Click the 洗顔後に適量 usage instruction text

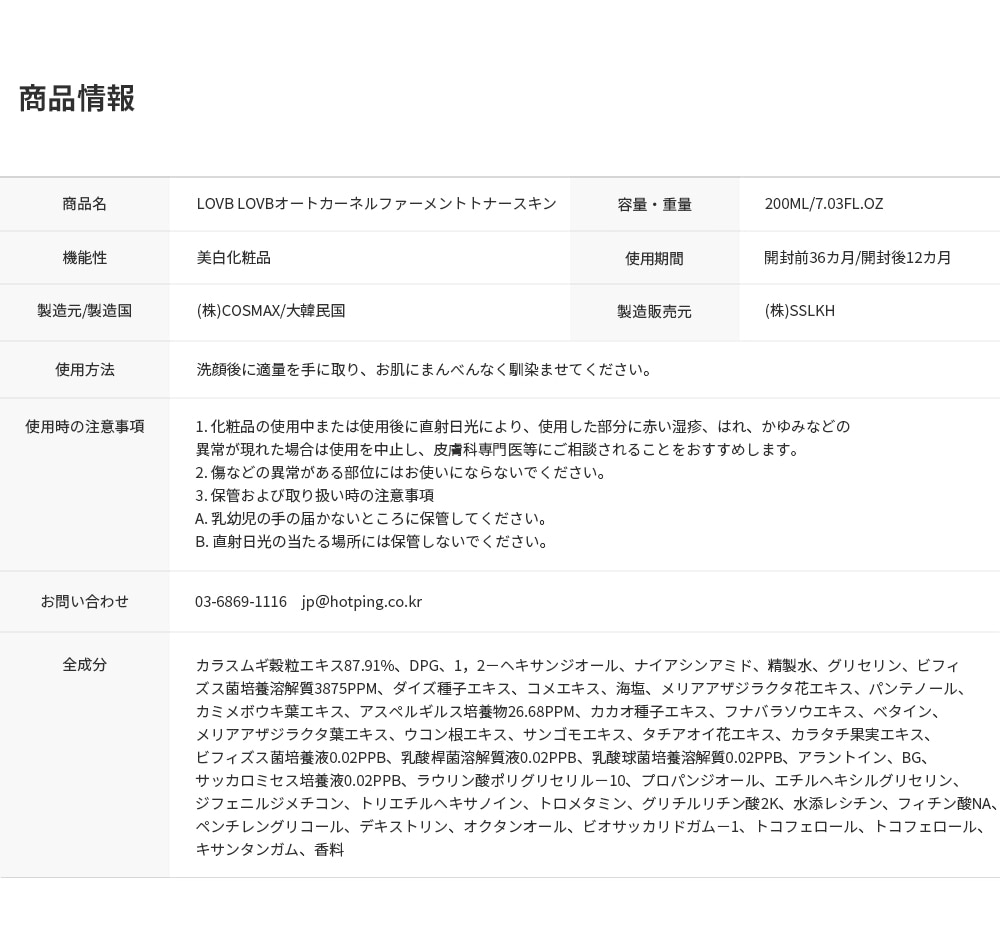pyautogui.click(x=425, y=370)
